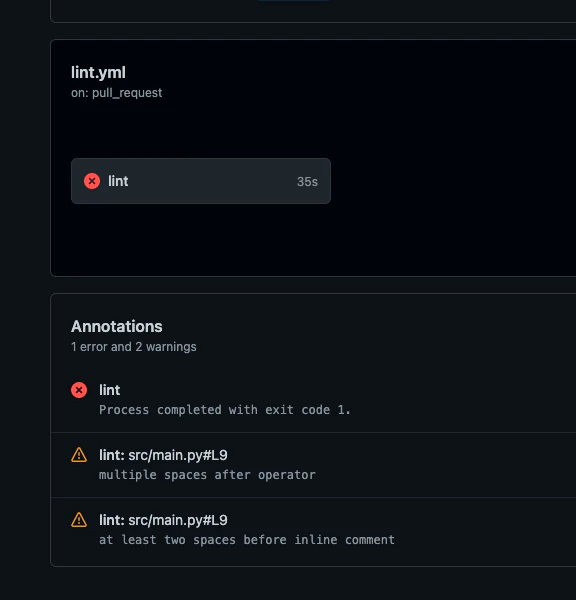Open src/main.py#L9 link for inline comment warning

[x=178, y=520]
